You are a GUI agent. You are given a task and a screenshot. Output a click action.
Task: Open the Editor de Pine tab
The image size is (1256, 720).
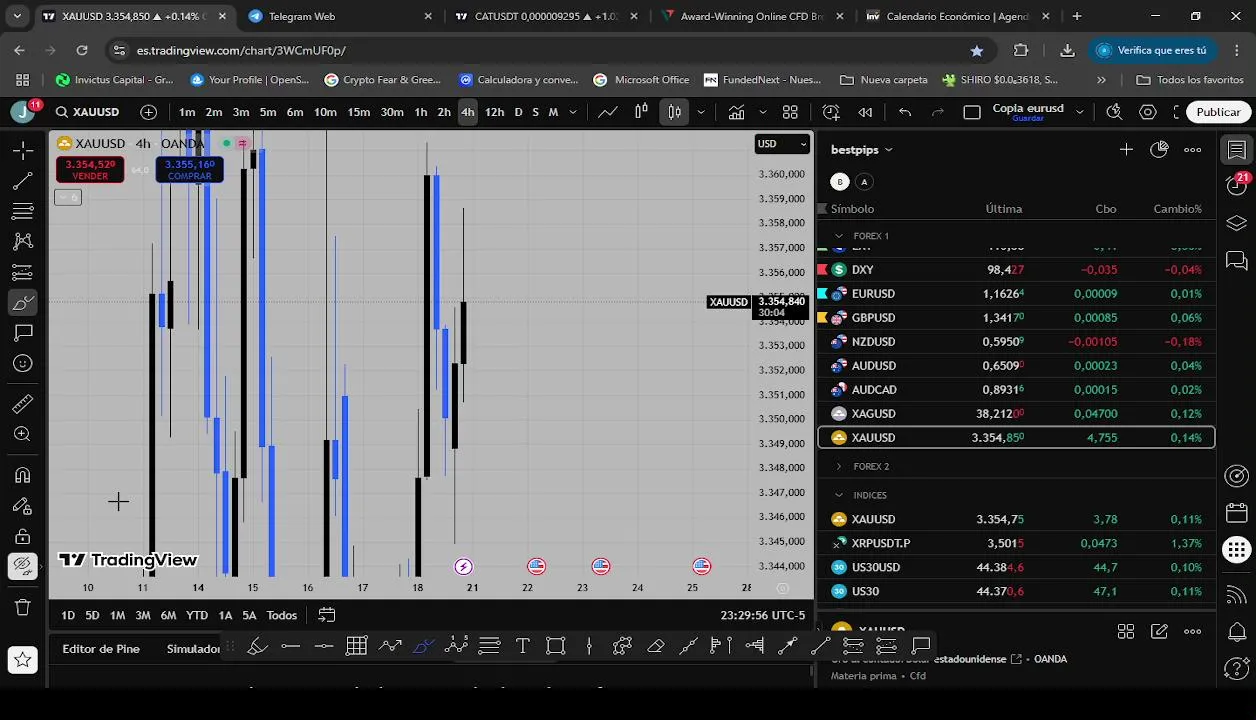pyautogui.click(x=101, y=649)
